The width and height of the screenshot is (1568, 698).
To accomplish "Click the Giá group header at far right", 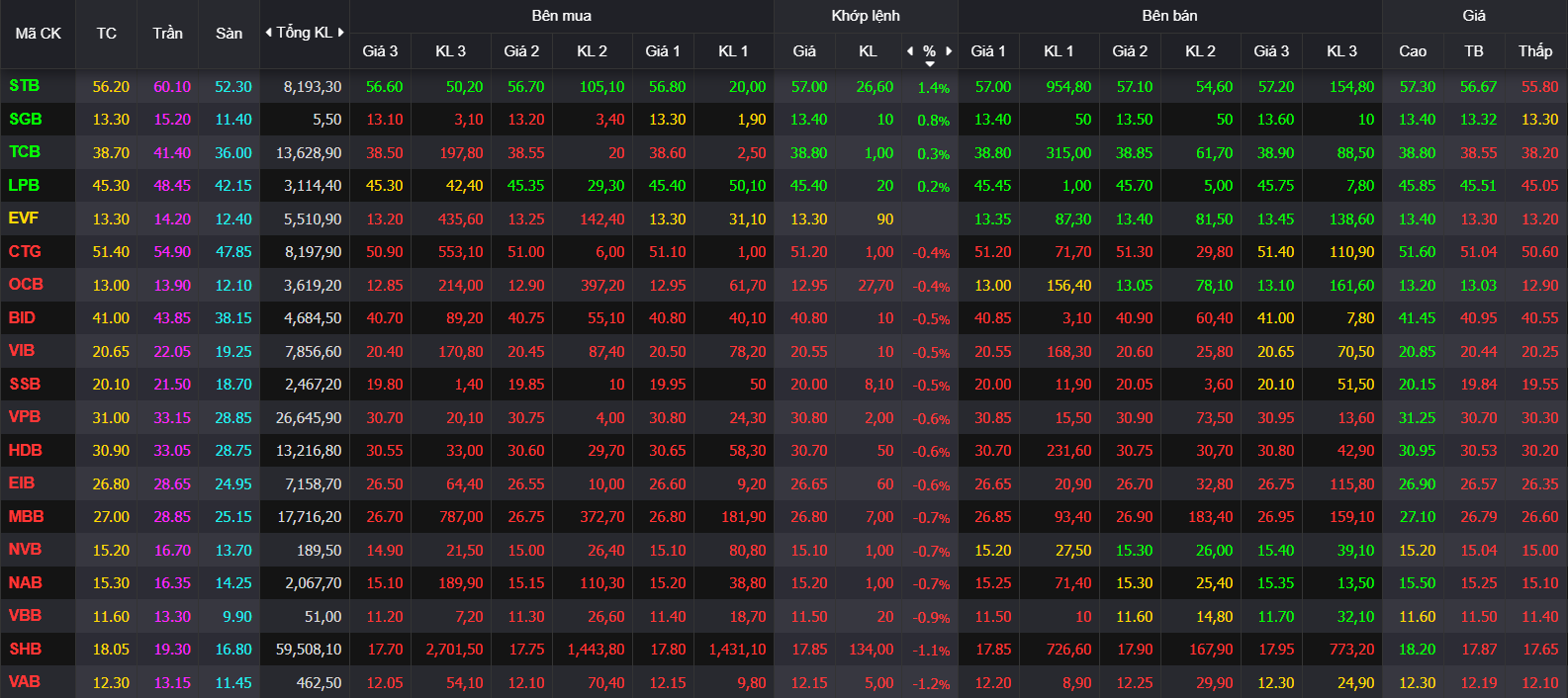I will 1474,16.
